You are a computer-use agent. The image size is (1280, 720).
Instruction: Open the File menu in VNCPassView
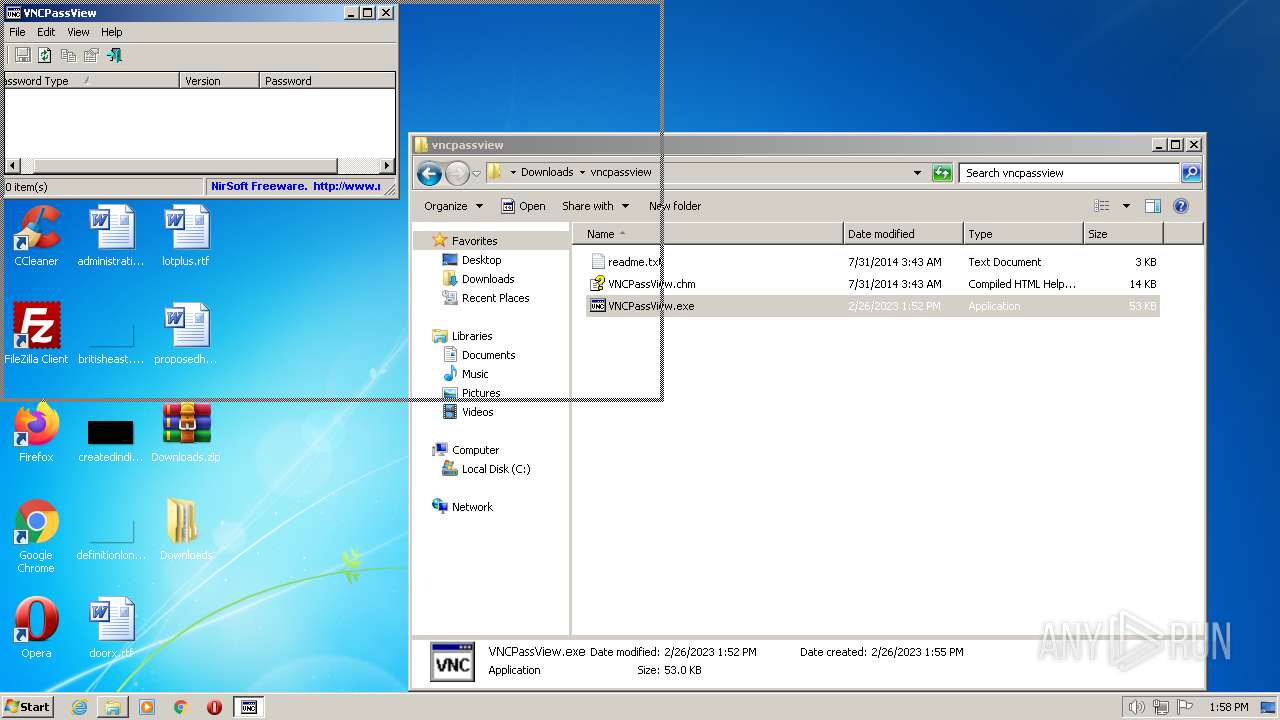pyautogui.click(x=17, y=32)
